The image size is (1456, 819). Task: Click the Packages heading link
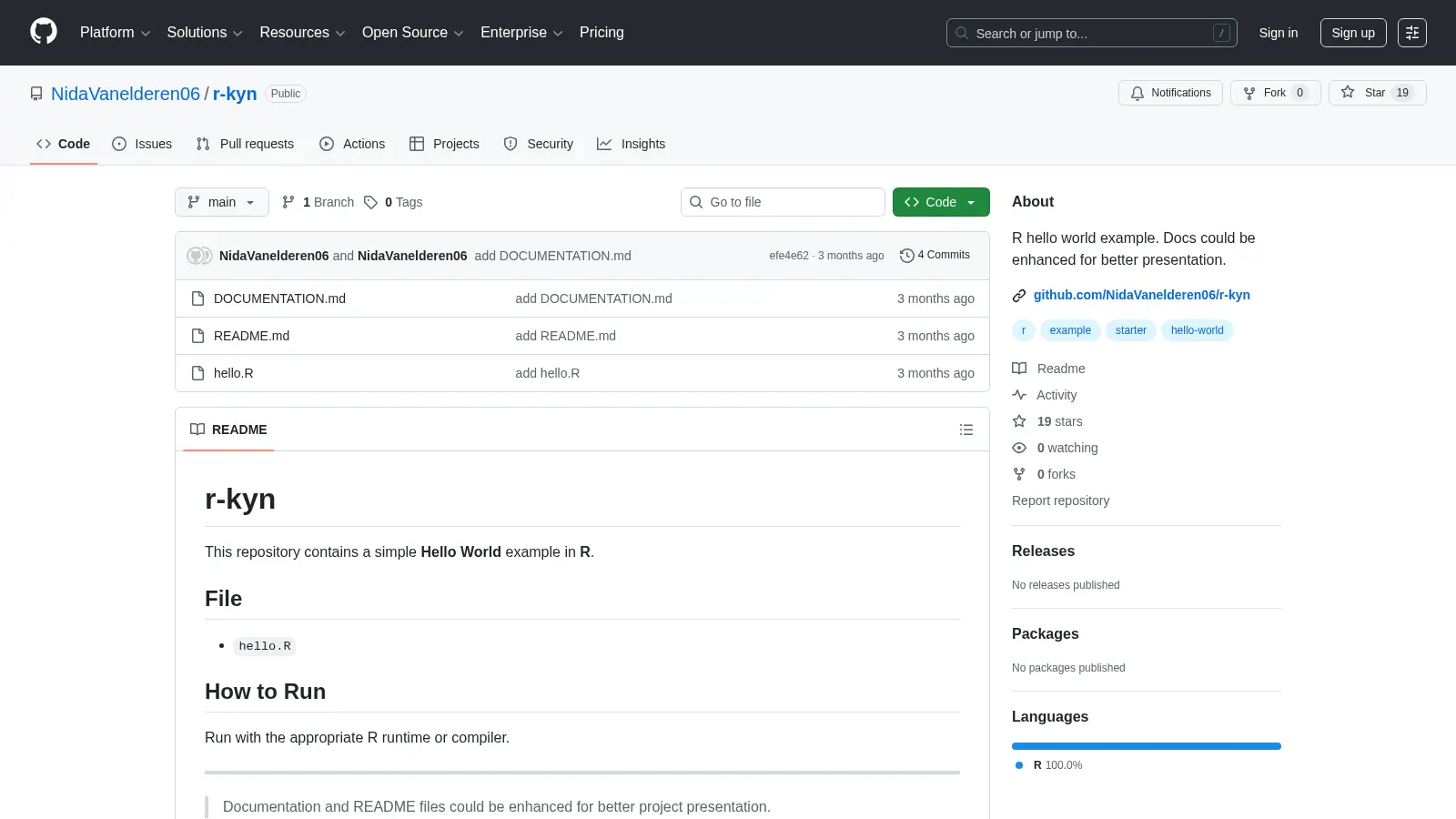click(x=1046, y=634)
